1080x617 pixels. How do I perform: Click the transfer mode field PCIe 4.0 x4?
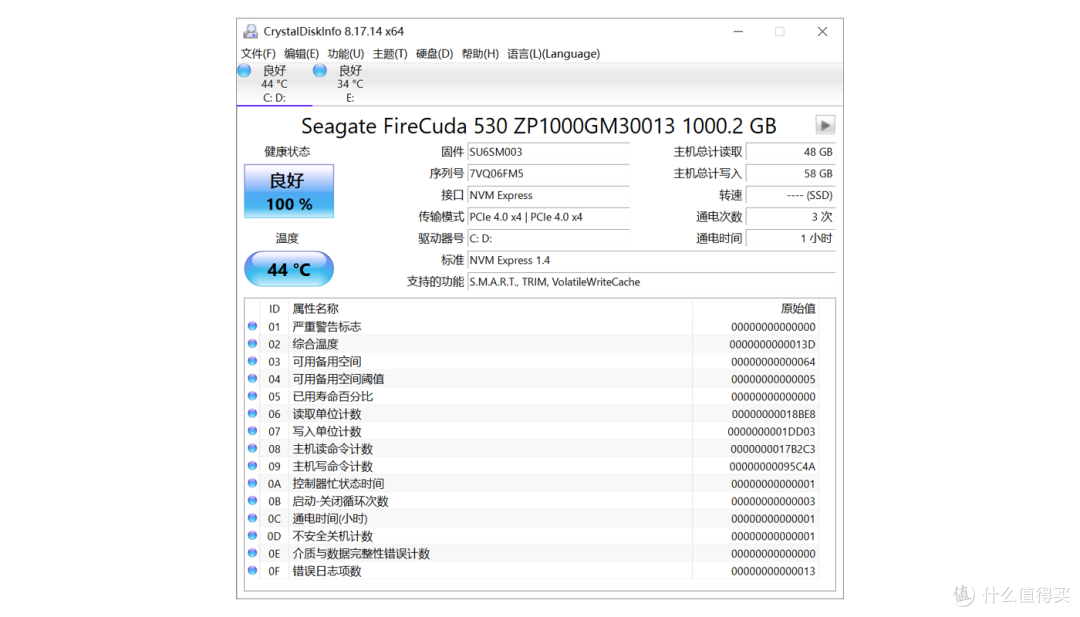(x=548, y=217)
